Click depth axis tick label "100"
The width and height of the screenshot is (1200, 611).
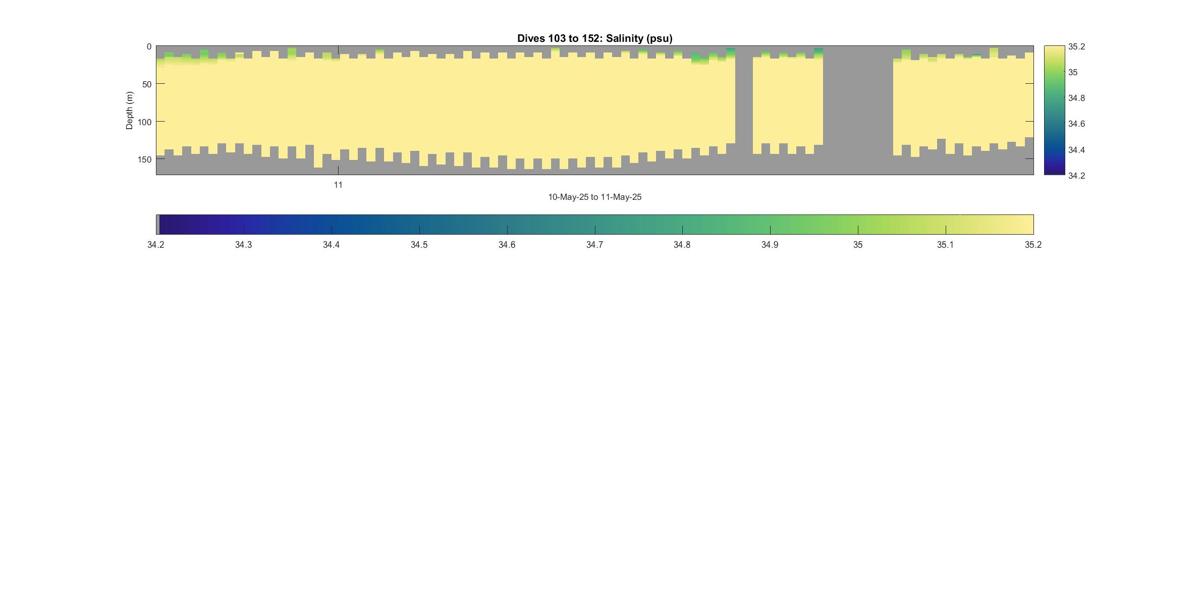(x=145, y=122)
